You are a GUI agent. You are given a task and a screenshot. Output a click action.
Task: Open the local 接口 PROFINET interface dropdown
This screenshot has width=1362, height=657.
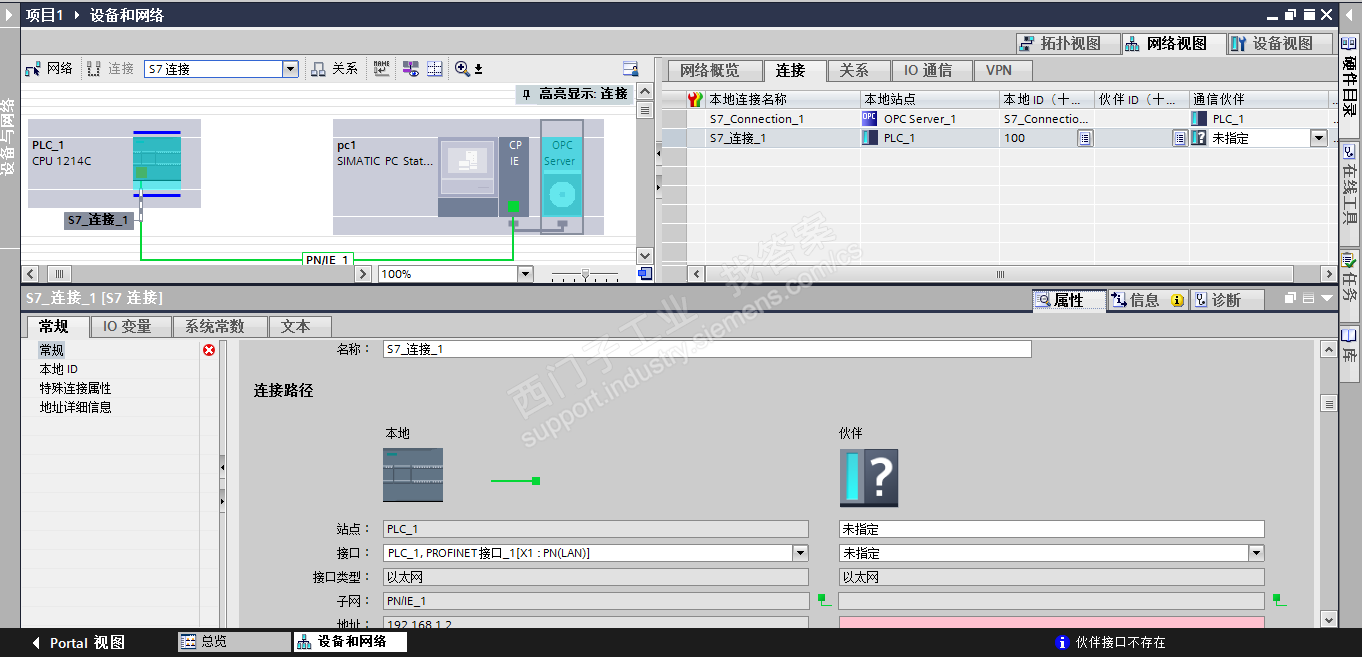[800, 553]
